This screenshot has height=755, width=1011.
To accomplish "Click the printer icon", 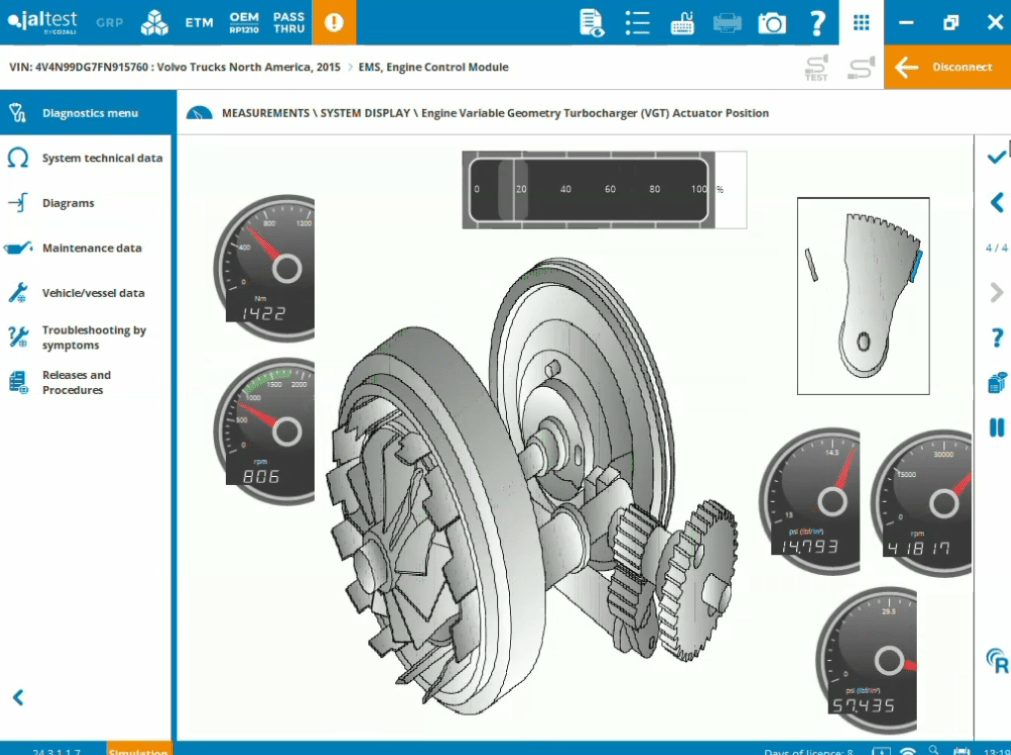I will pos(727,23).
